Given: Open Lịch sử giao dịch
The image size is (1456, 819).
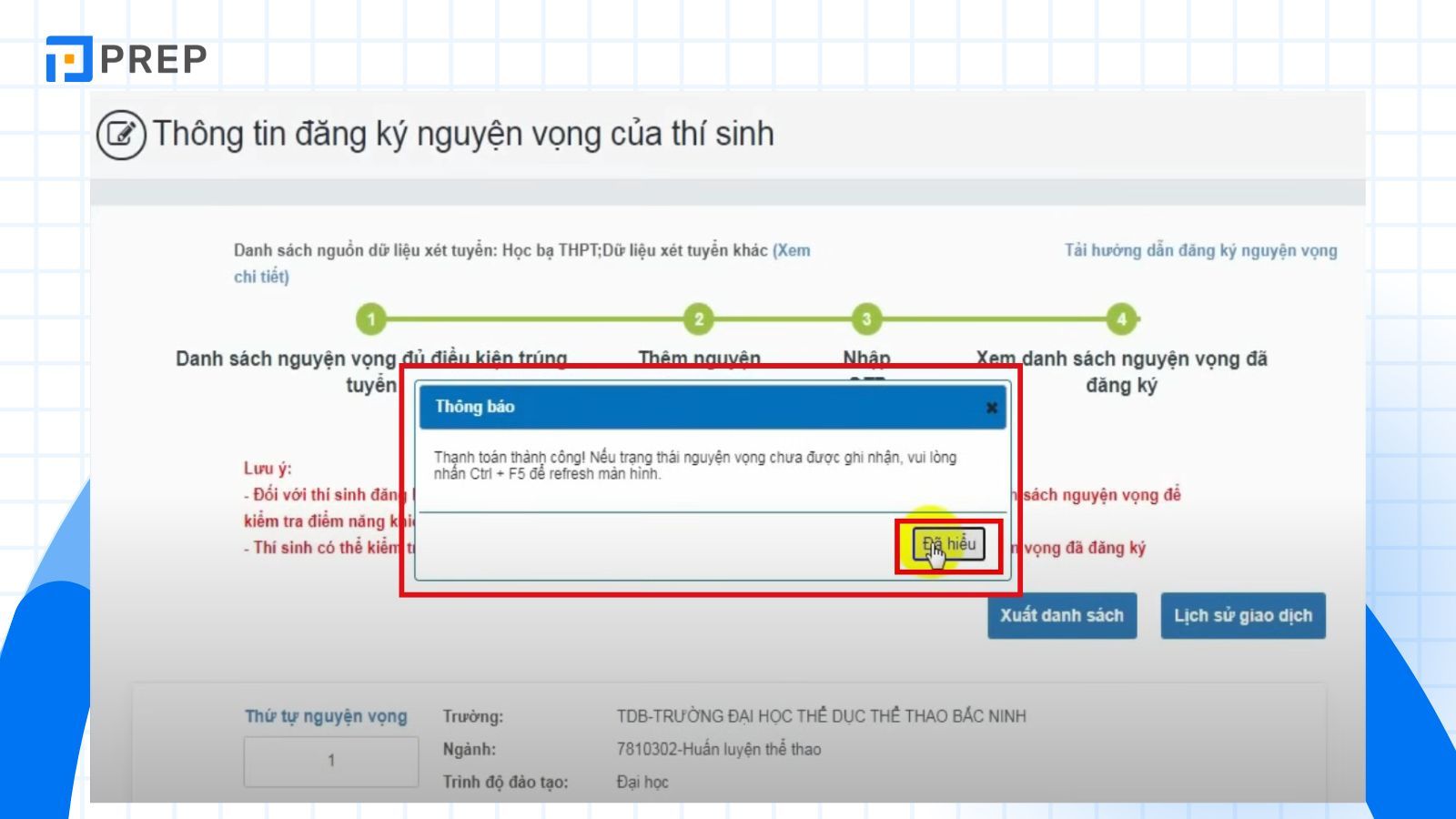Looking at the screenshot, I should click(x=1243, y=615).
